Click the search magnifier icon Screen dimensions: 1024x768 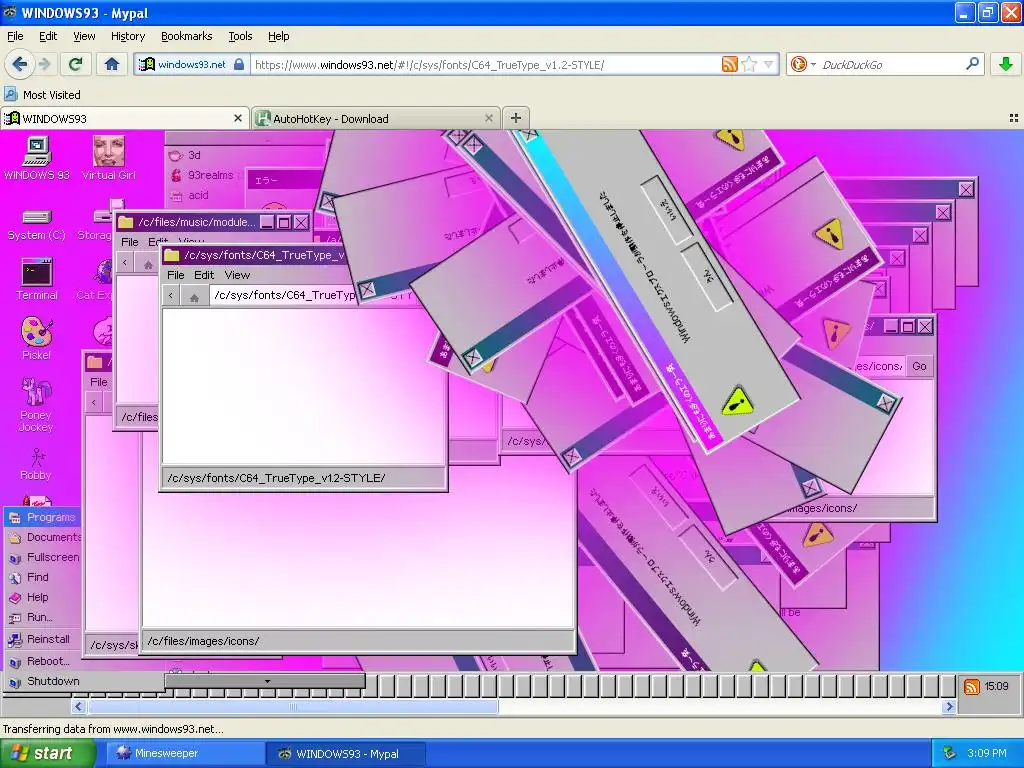click(972, 63)
